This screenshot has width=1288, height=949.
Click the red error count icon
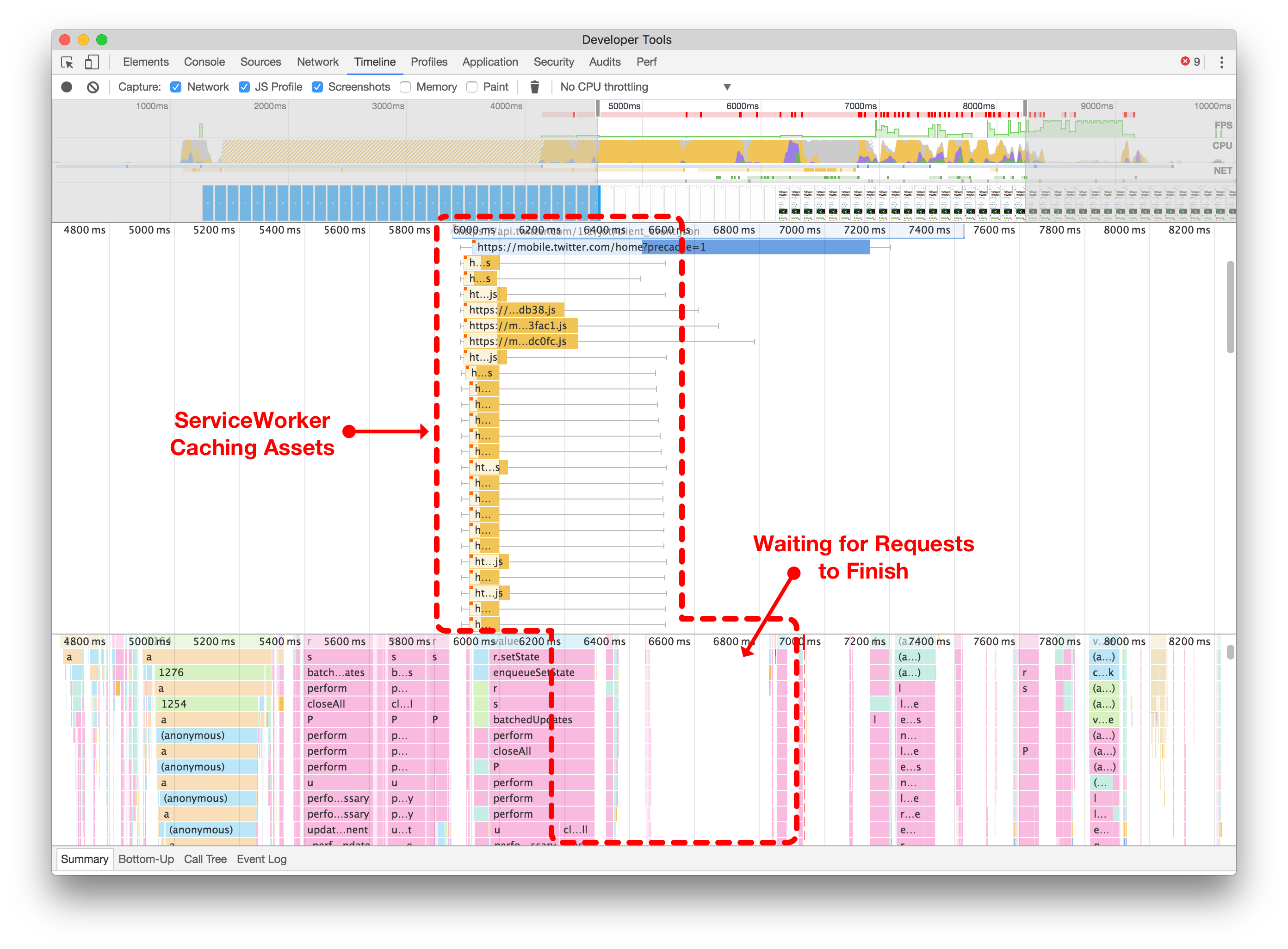point(1184,62)
